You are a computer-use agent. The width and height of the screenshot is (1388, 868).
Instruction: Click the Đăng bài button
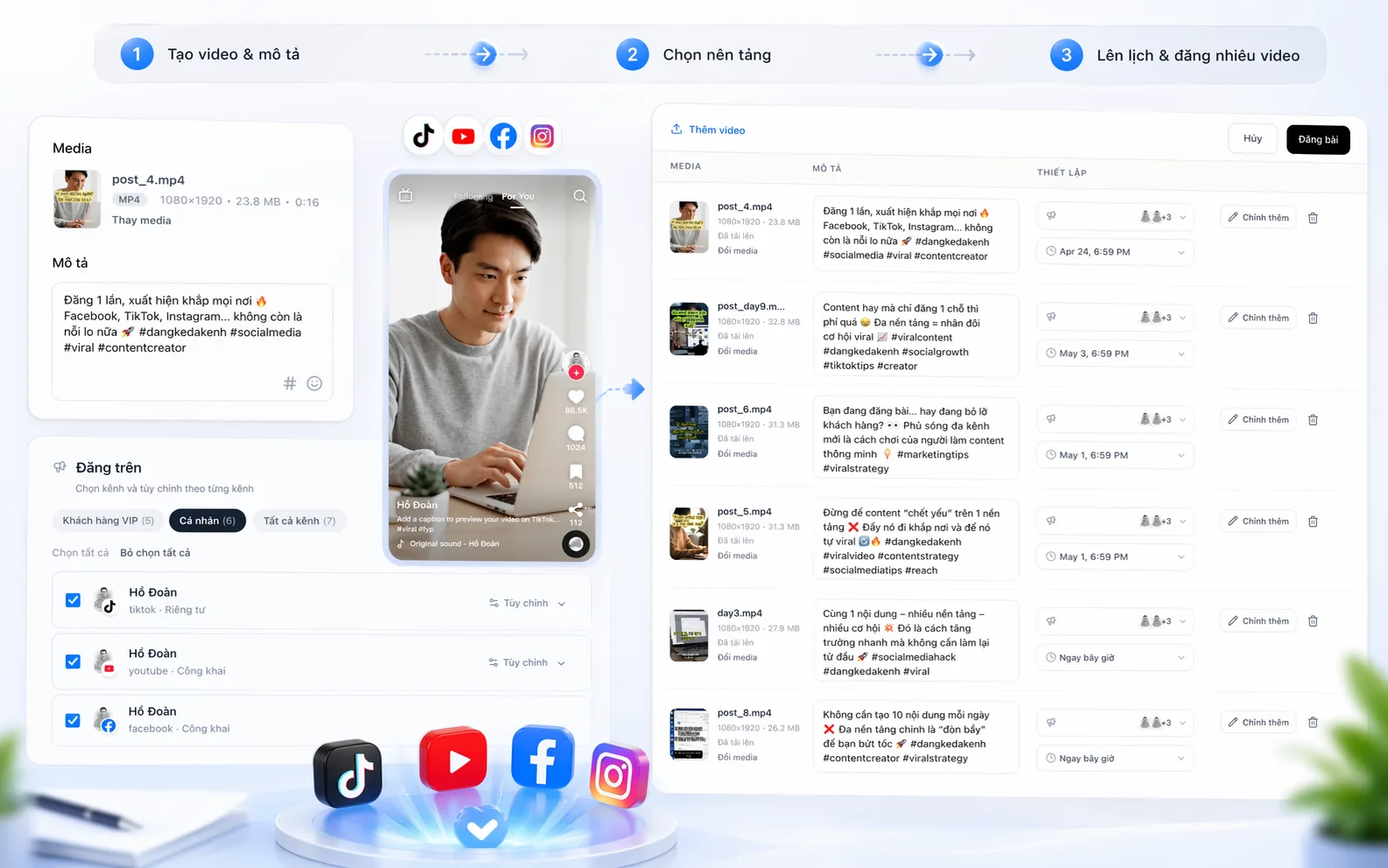click(x=1318, y=140)
